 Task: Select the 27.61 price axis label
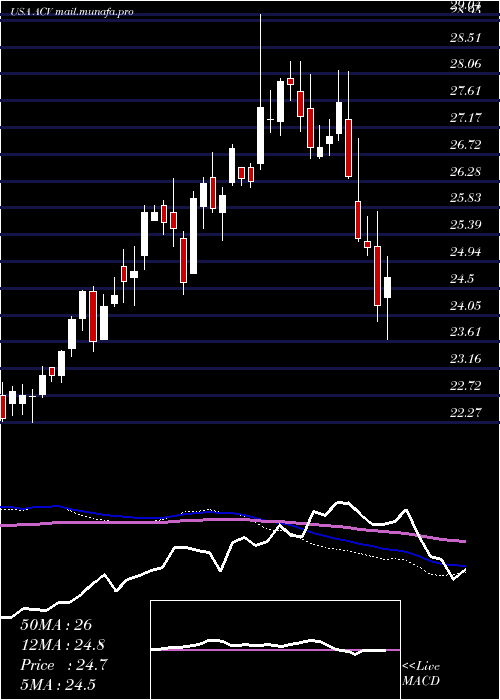click(466, 91)
